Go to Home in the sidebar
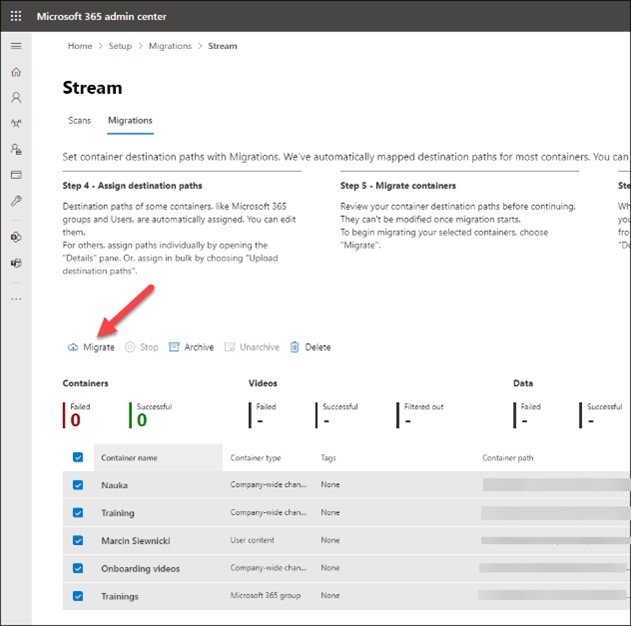The image size is (631, 626). tap(16, 73)
